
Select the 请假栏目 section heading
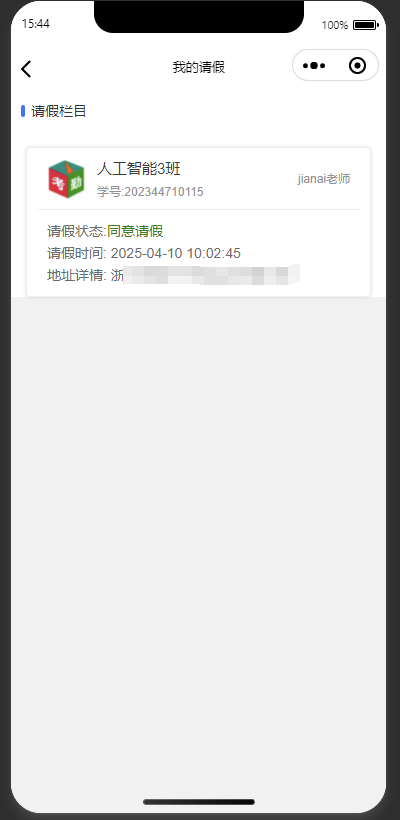click(59, 111)
